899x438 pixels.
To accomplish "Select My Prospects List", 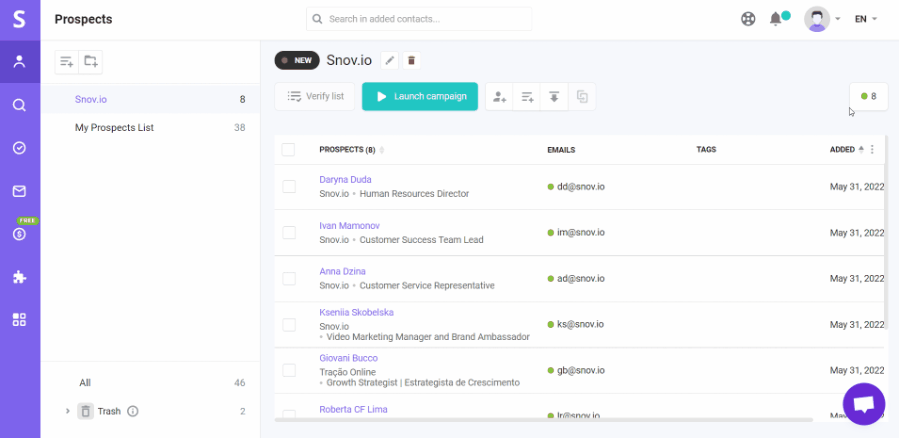I will pos(150,127).
